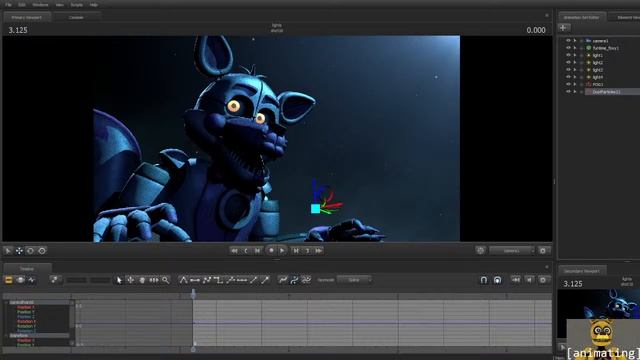This screenshot has width=640, height=360.
Task: Select the viewport selection arrow tool
Action: [x=8, y=251]
